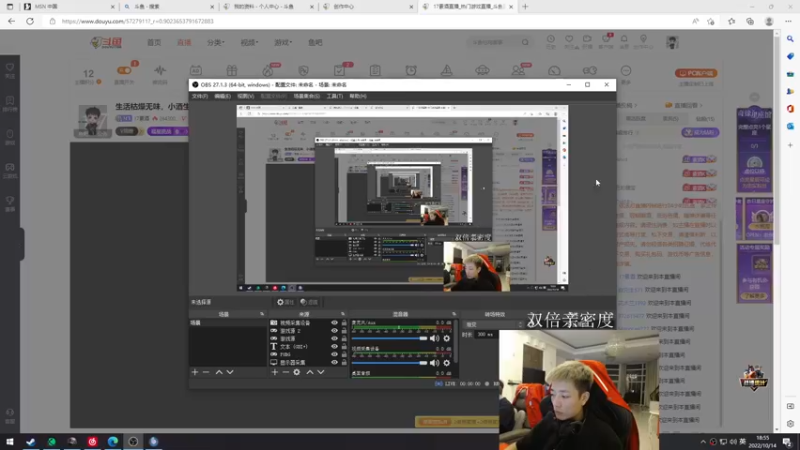Screen dimensions: 800x450
Task: Add a new scene with plus button
Action: 195,372
